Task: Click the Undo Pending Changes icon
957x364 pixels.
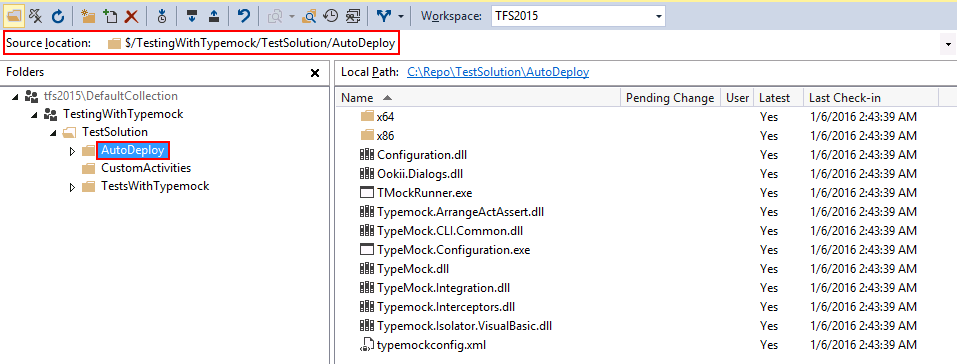Action: click(244, 16)
